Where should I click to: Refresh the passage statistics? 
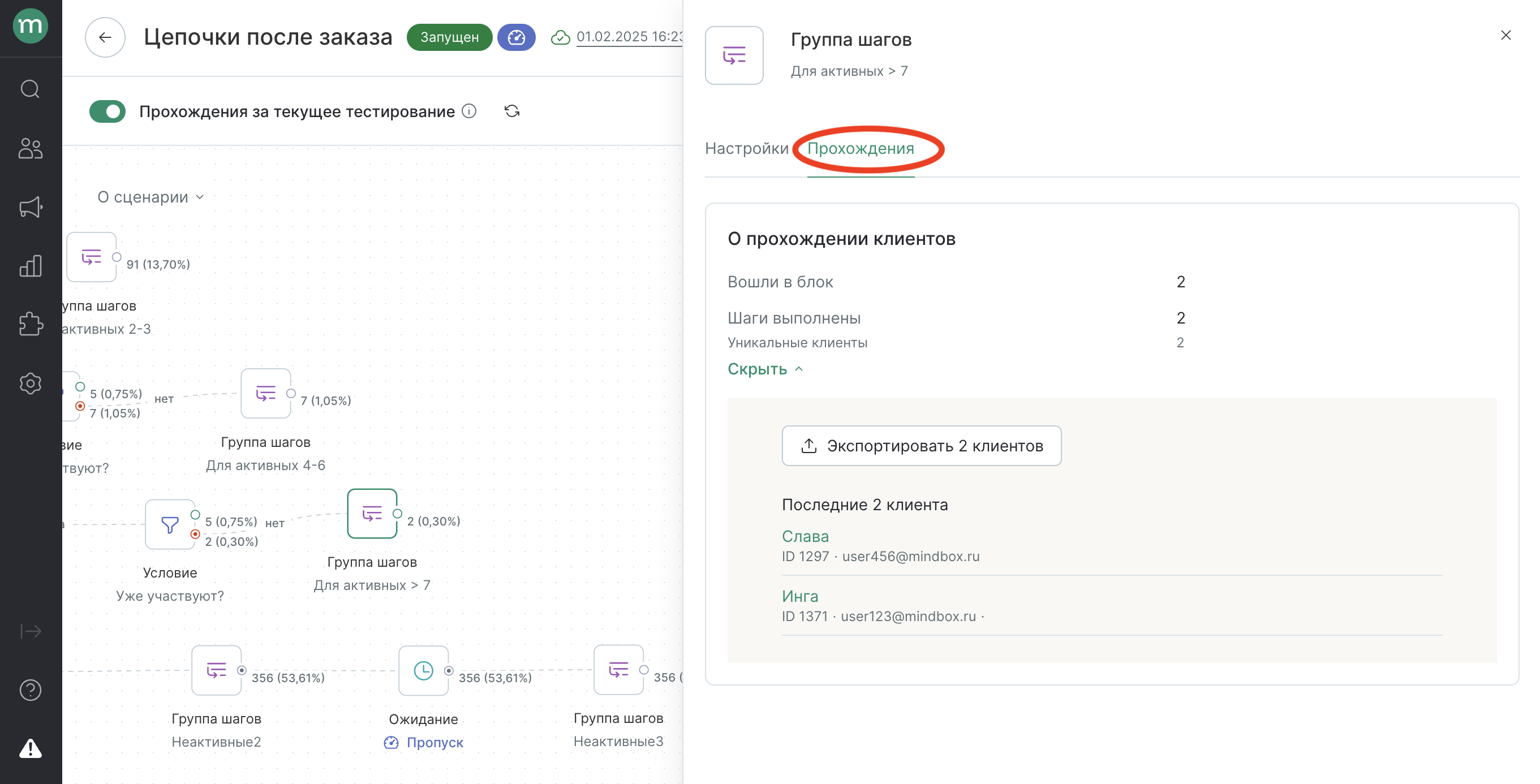[x=512, y=112]
